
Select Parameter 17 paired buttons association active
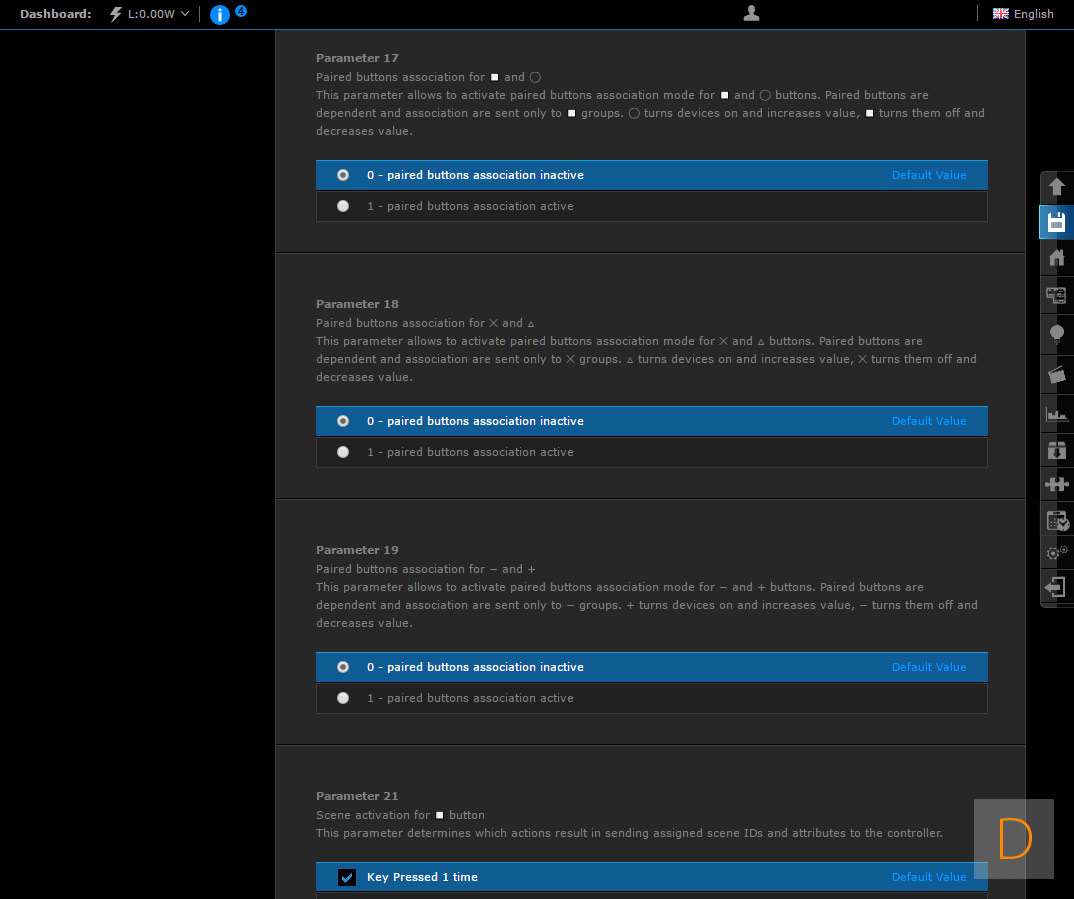(343, 206)
